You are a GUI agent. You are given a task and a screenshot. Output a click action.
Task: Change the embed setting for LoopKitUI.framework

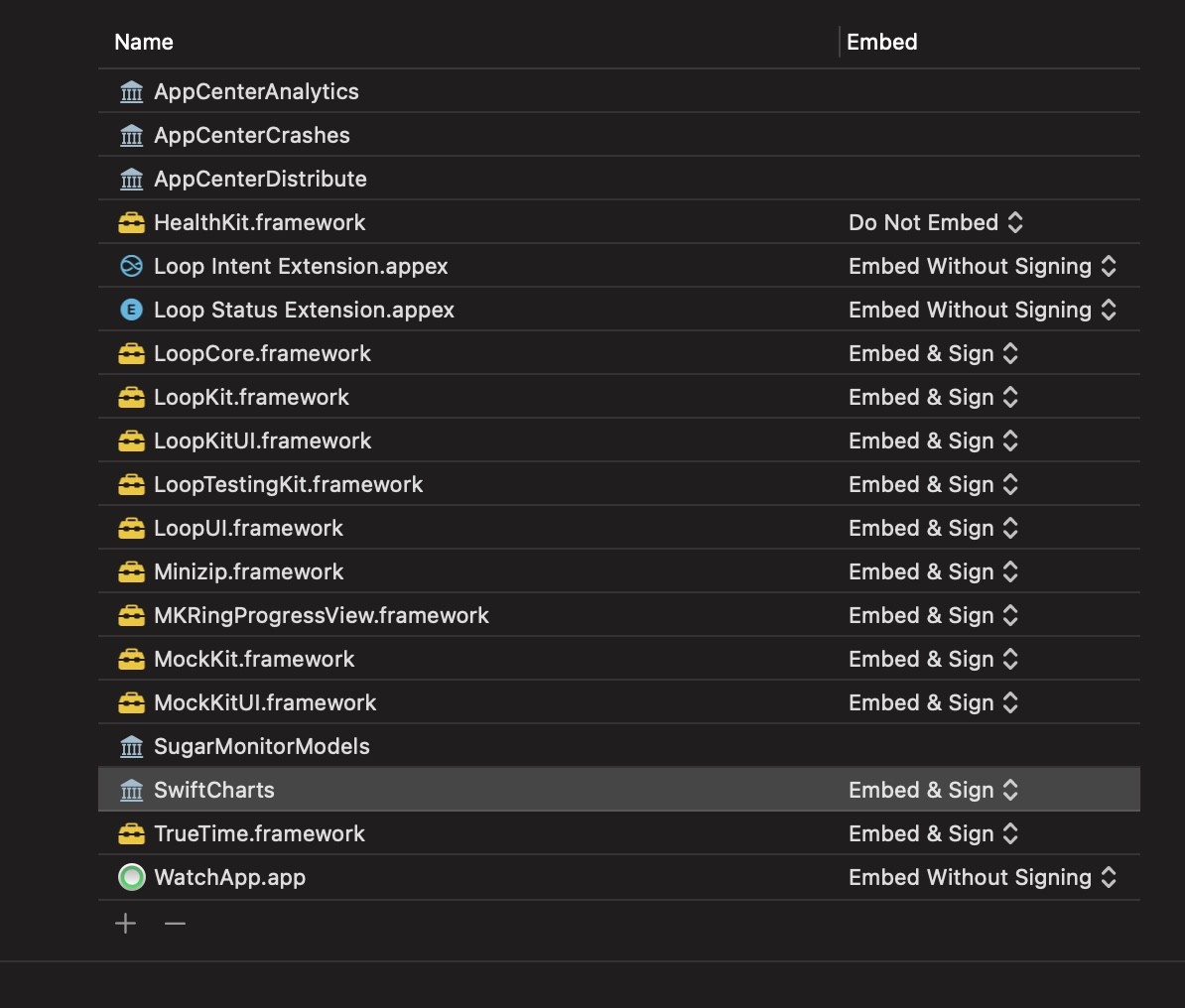[933, 441]
